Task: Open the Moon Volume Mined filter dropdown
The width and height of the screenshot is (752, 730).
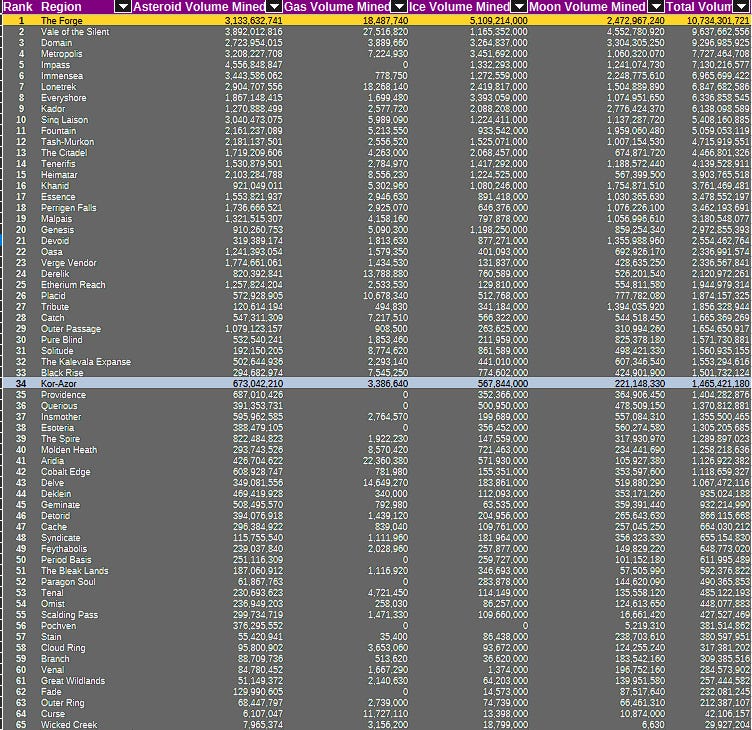Action: (656, 6)
